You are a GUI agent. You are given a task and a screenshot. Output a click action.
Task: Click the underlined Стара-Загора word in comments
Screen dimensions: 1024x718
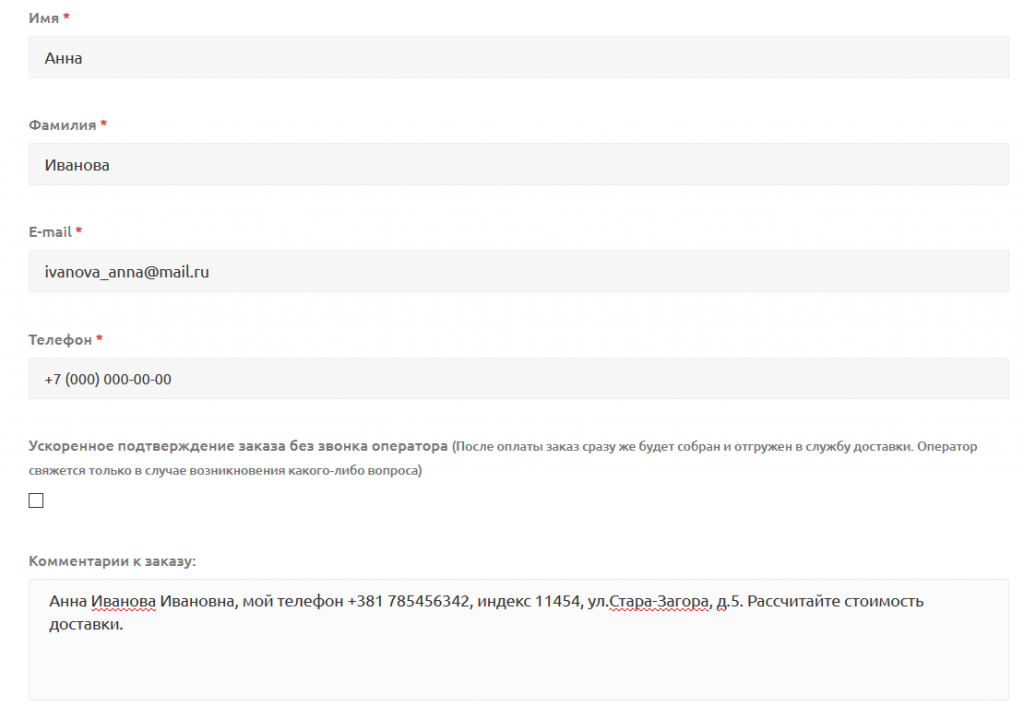tap(659, 601)
